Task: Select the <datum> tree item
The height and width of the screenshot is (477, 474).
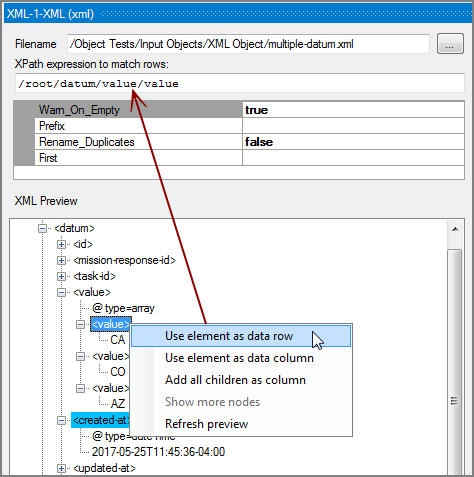Action: click(x=74, y=228)
